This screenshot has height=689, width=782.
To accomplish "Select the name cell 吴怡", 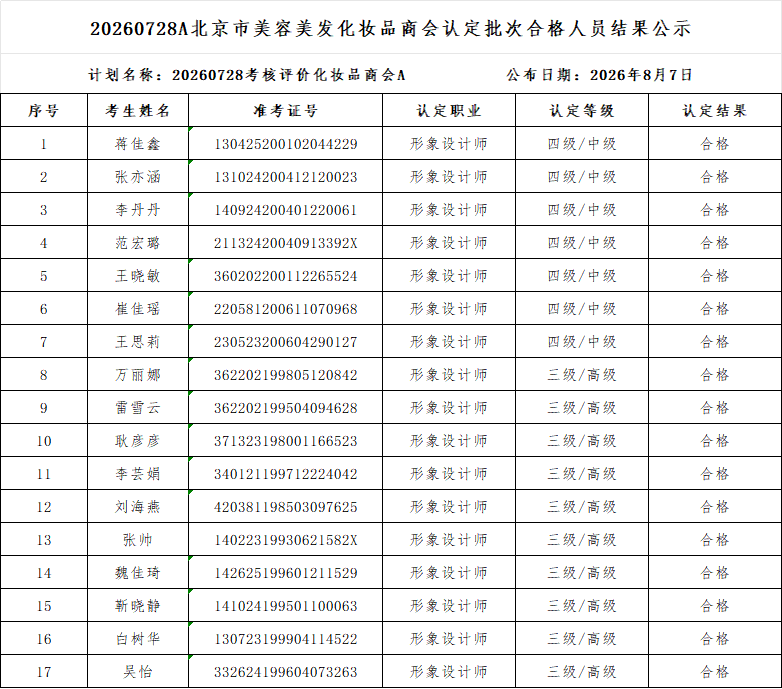I will click(x=138, y=672).
